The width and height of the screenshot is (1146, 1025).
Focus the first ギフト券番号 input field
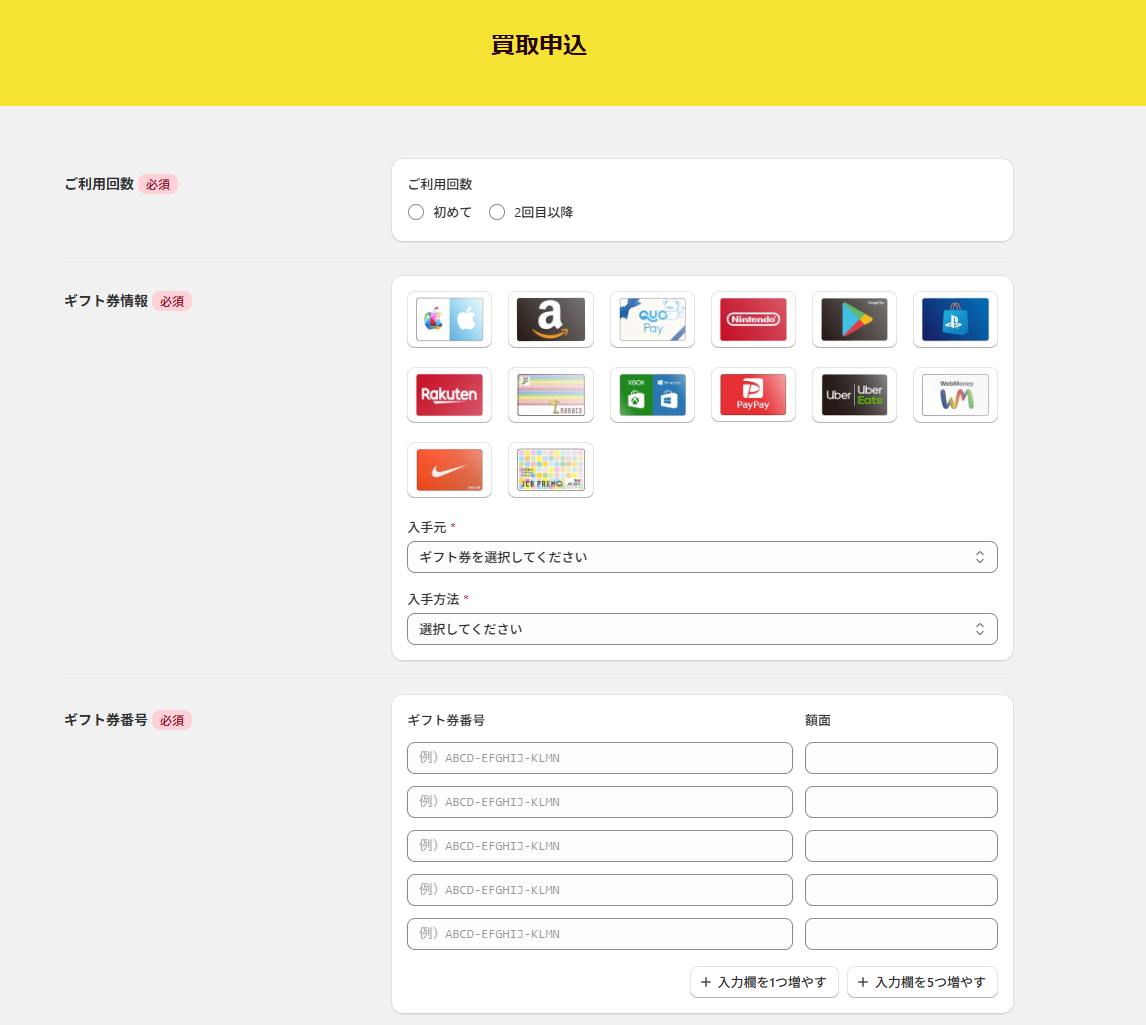tap(600, 758)
